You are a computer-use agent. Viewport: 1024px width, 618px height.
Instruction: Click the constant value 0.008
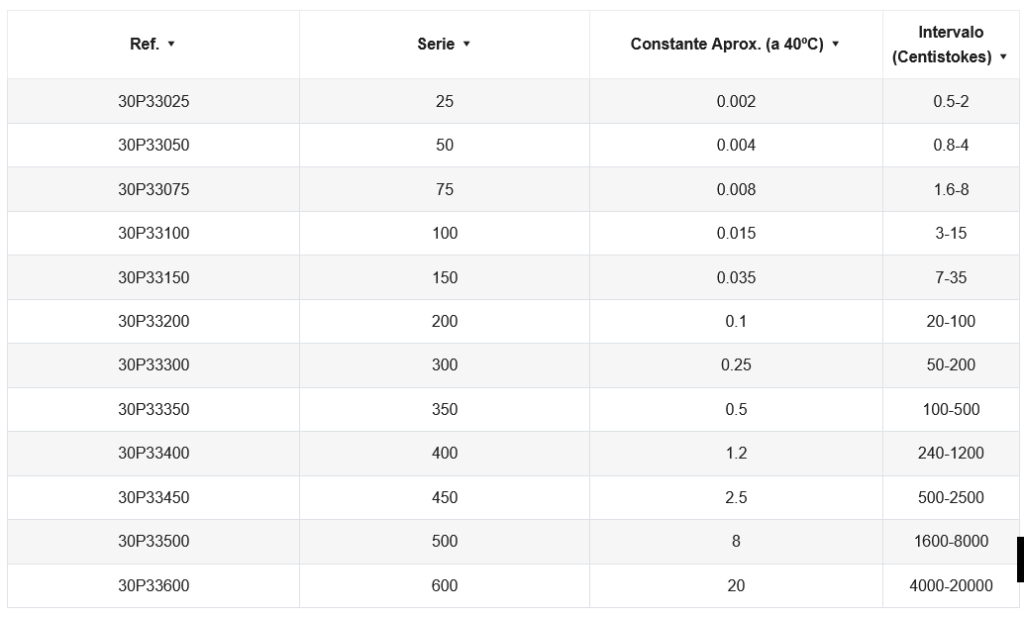tap(736, 189)
